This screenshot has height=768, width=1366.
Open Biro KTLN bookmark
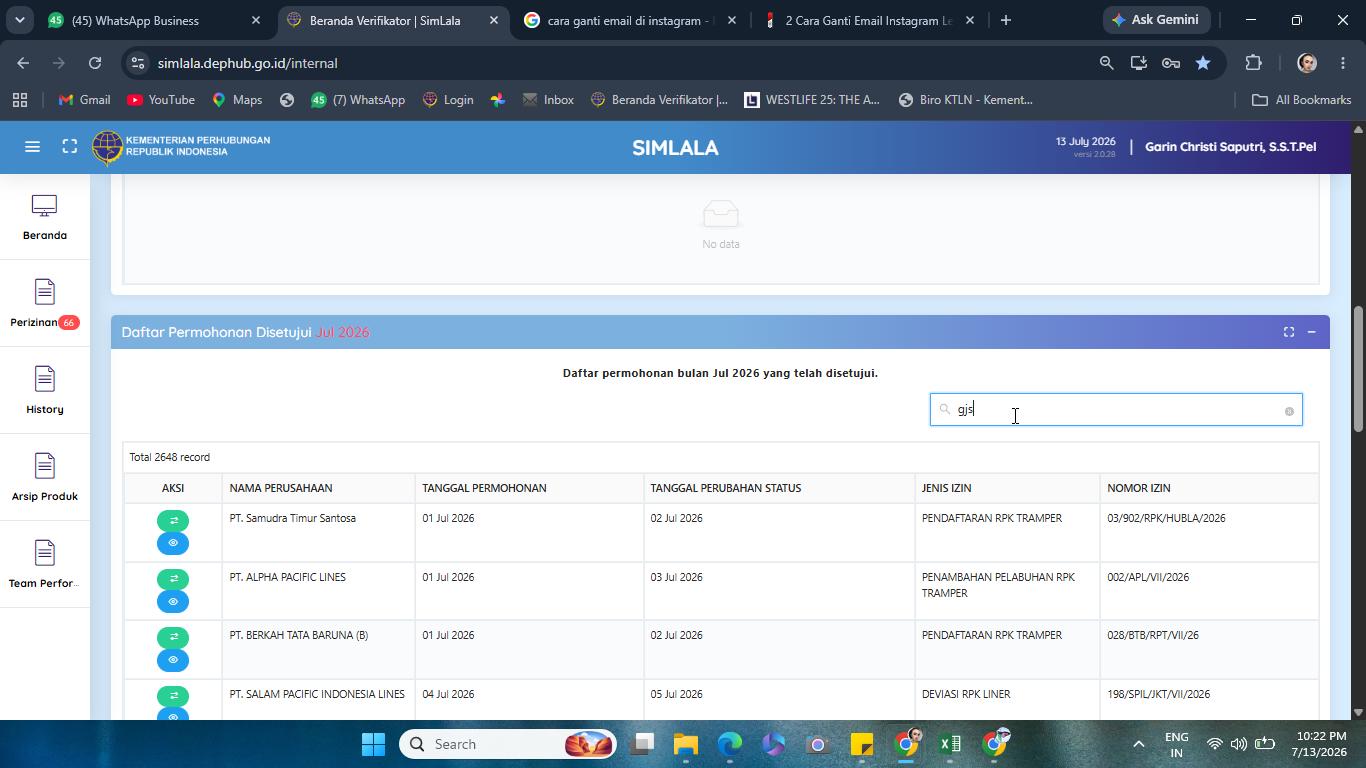pos(966,100)
